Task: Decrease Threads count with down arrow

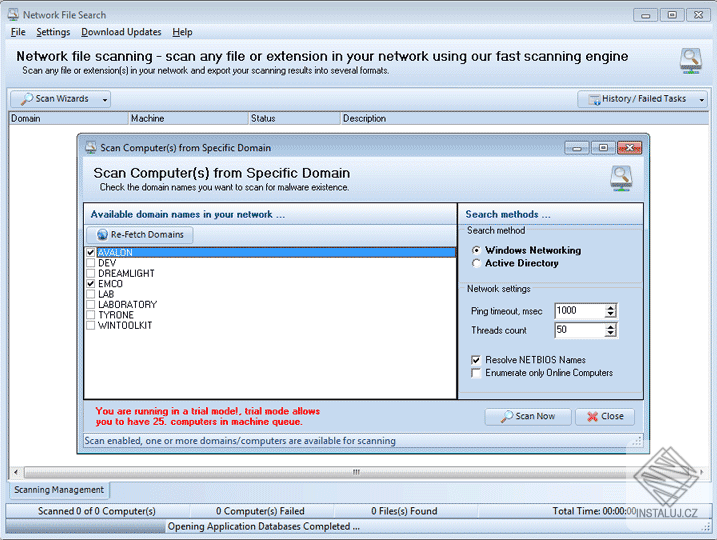Action: tap(610, 334)
